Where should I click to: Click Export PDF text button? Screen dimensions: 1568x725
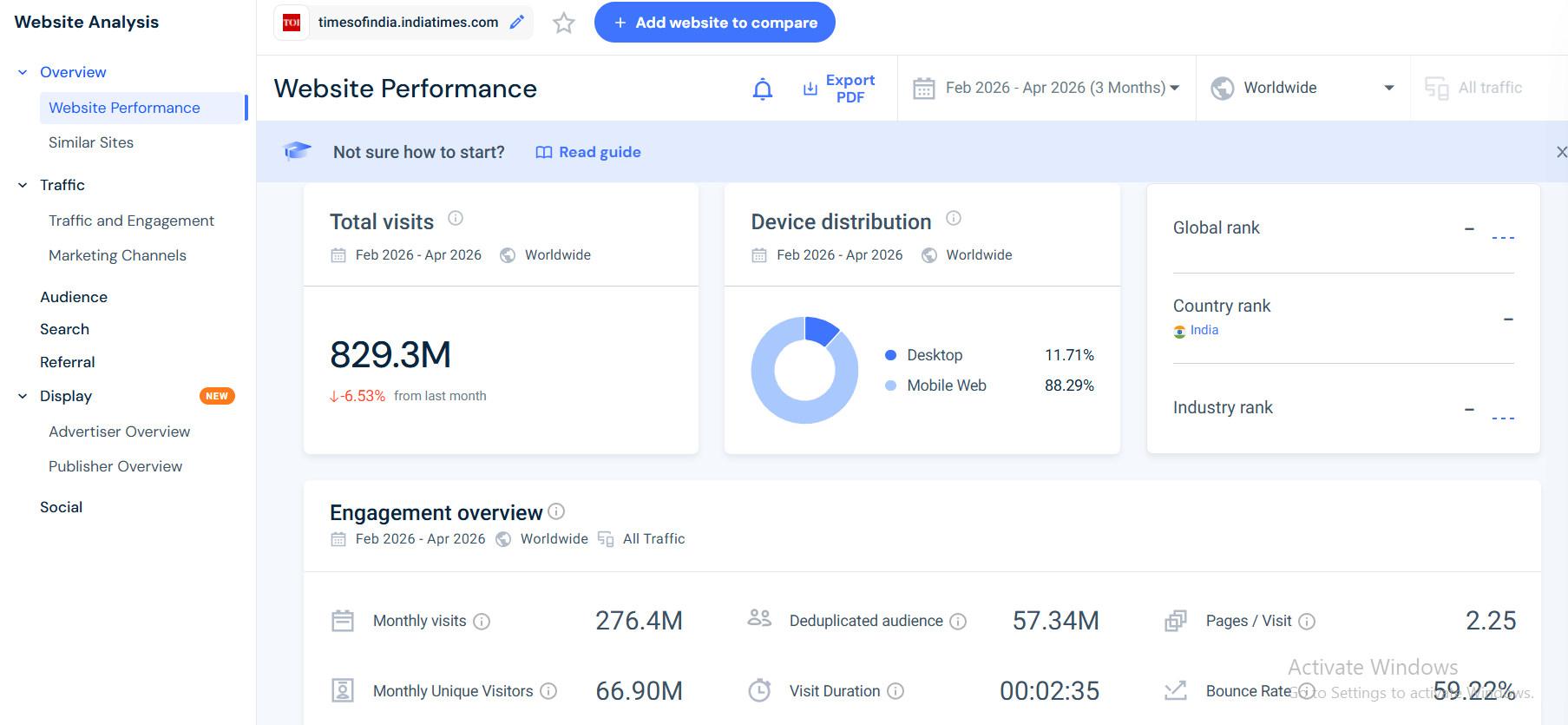tap(850, 89)
